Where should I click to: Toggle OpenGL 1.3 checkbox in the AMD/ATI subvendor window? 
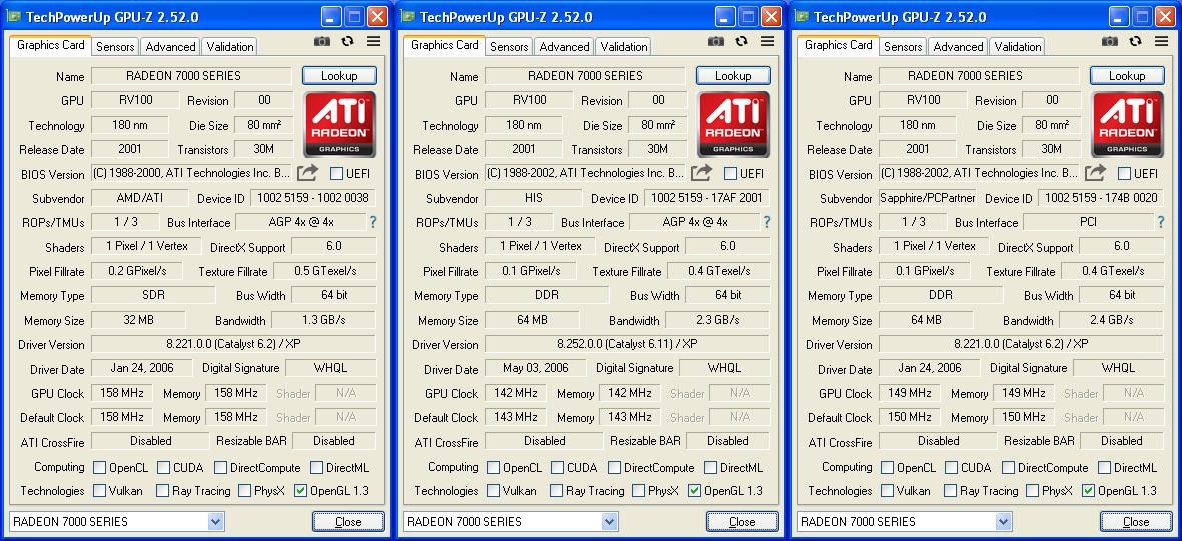pos(300,491)
